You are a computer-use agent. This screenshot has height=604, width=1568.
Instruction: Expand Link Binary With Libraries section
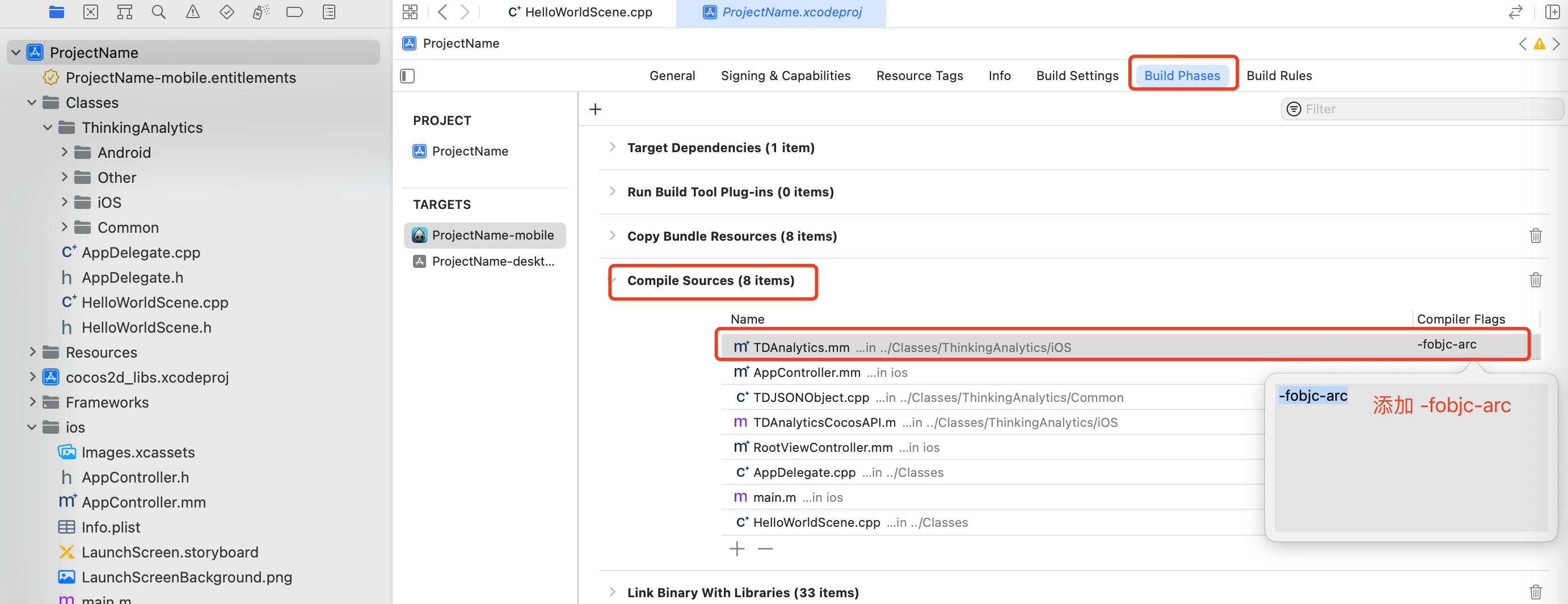pos(612,592)
